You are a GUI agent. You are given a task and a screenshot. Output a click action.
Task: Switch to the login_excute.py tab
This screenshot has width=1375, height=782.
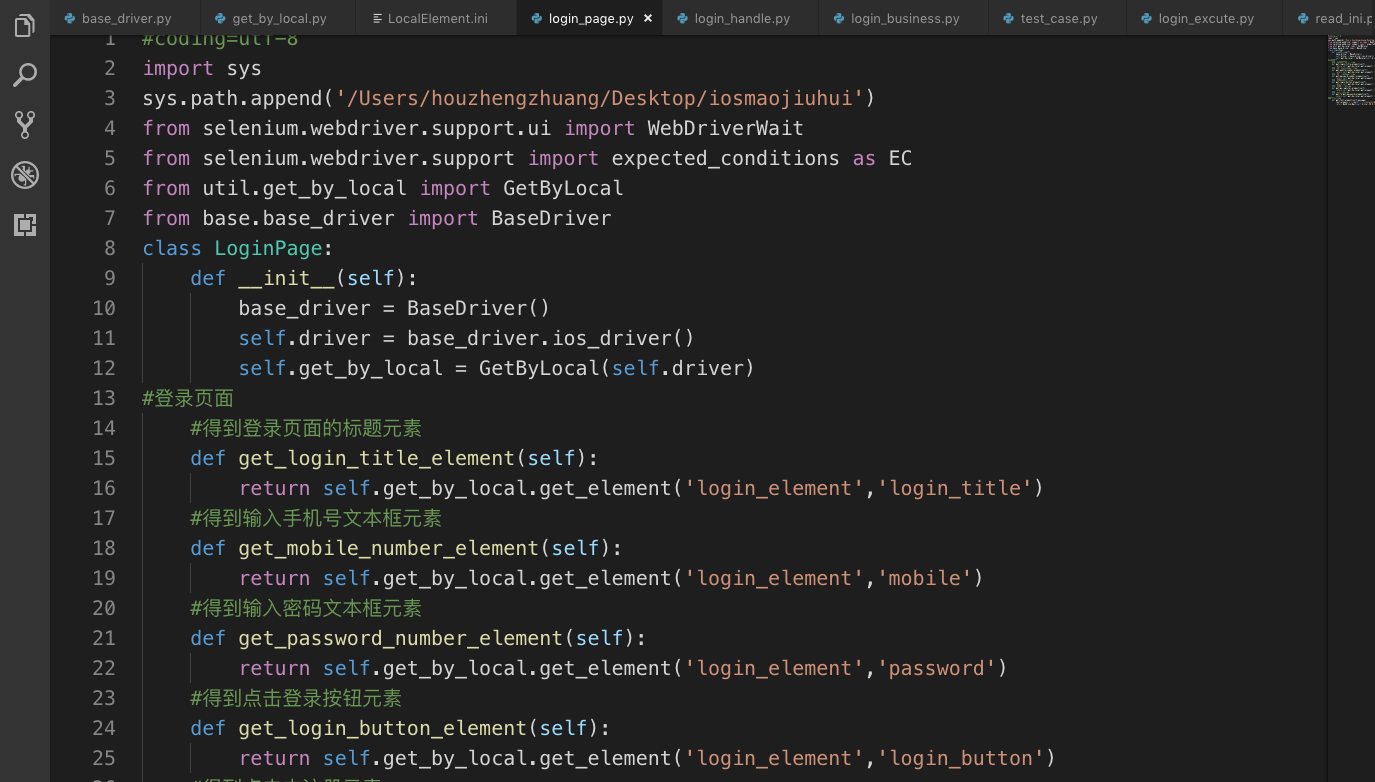(x=1205, y=18)
